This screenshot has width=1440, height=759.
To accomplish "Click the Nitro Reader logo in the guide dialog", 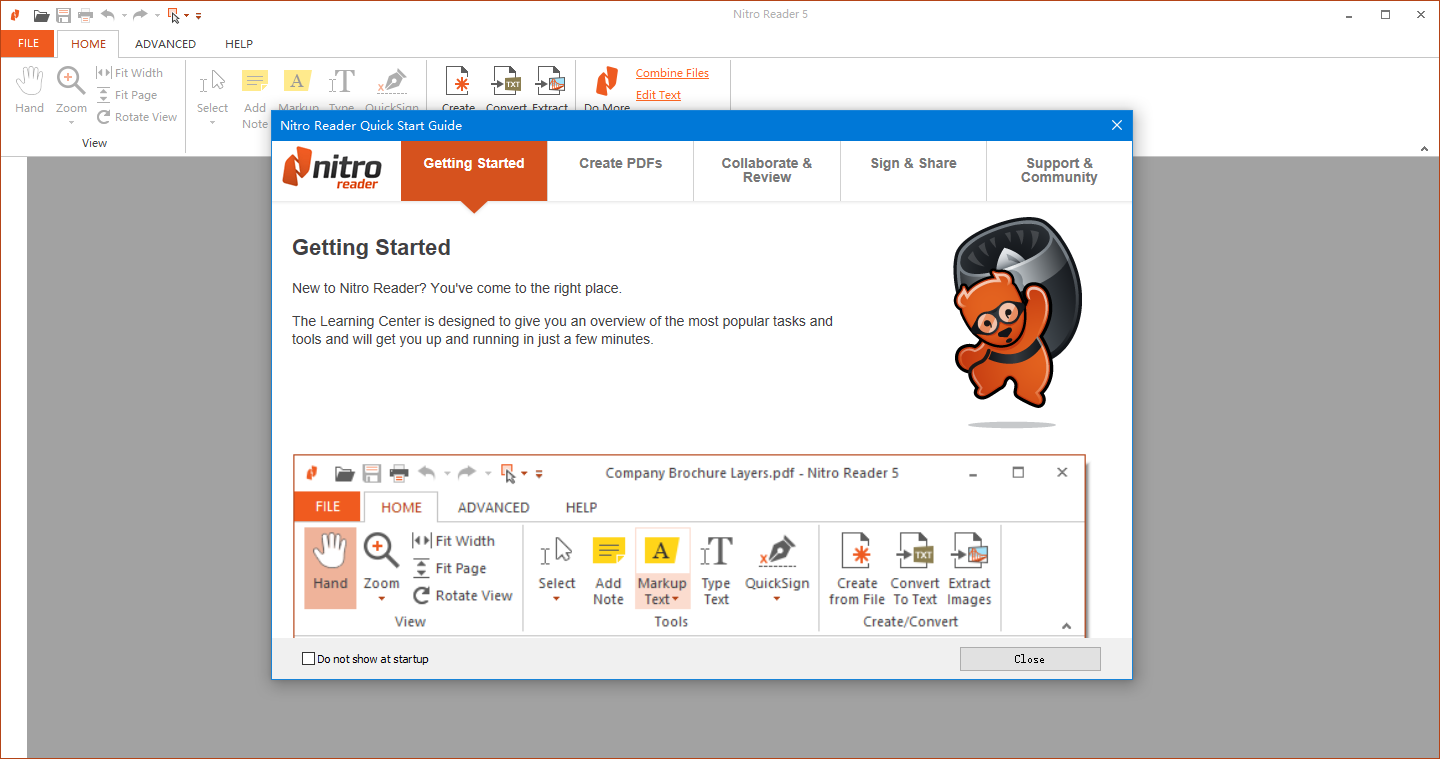I will pos(332,168).
